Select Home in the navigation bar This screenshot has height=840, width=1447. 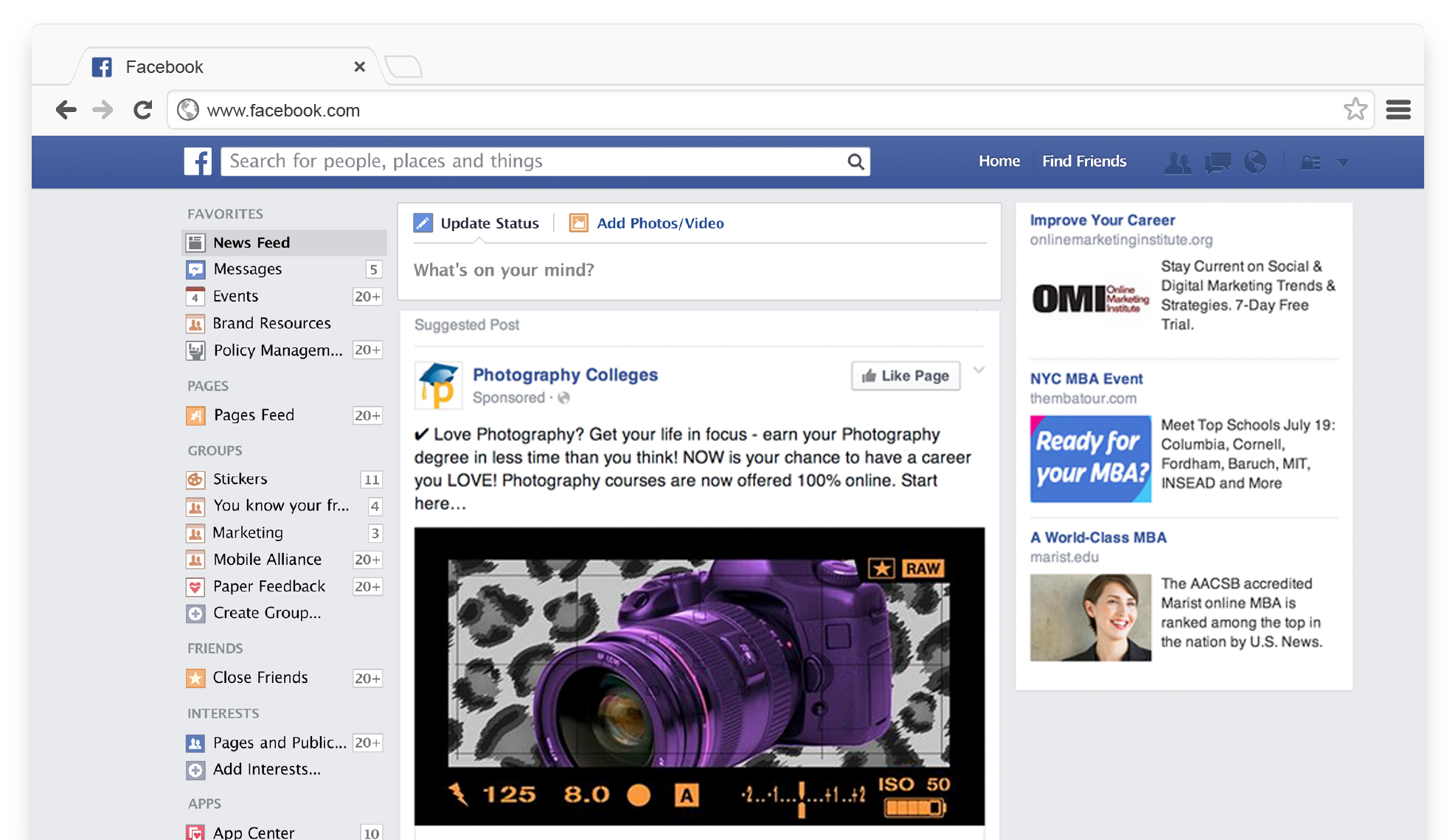[999, 161]
